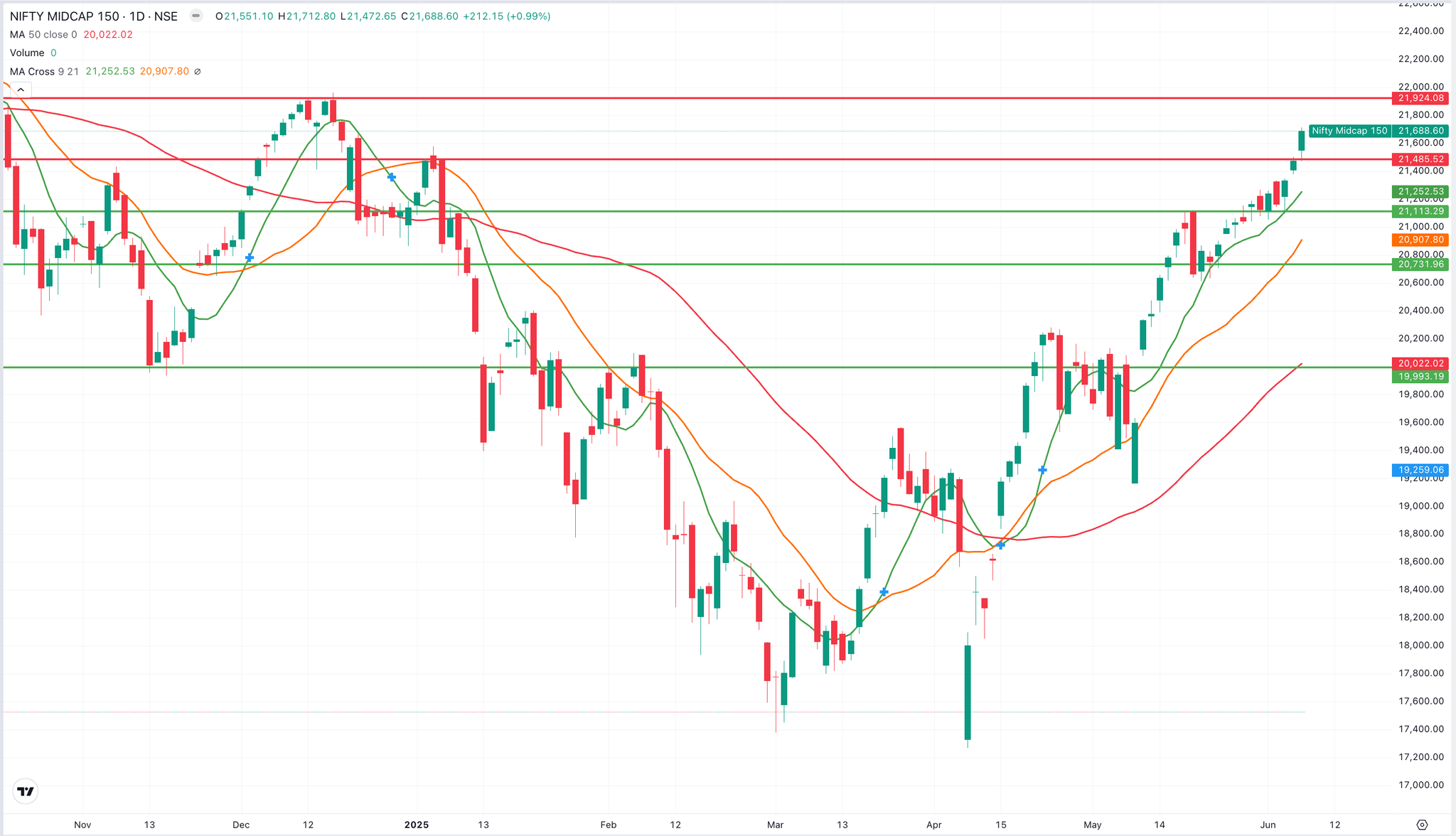
Task: Click the blue 19,259.06 price axis label
Action: (x=1420, y=470)
